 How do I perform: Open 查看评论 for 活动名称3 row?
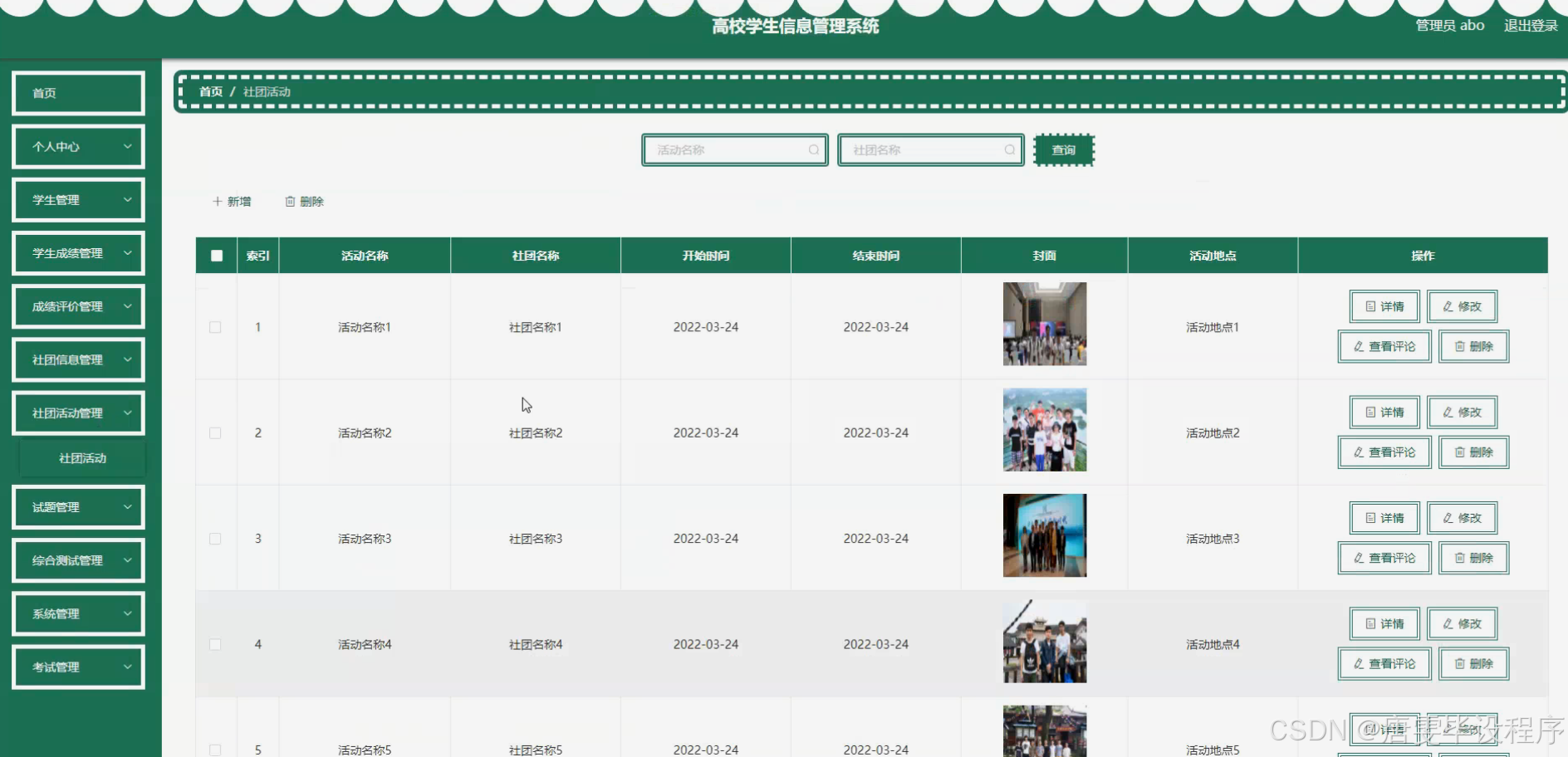pyautogui.click(x=1384, y=558)
